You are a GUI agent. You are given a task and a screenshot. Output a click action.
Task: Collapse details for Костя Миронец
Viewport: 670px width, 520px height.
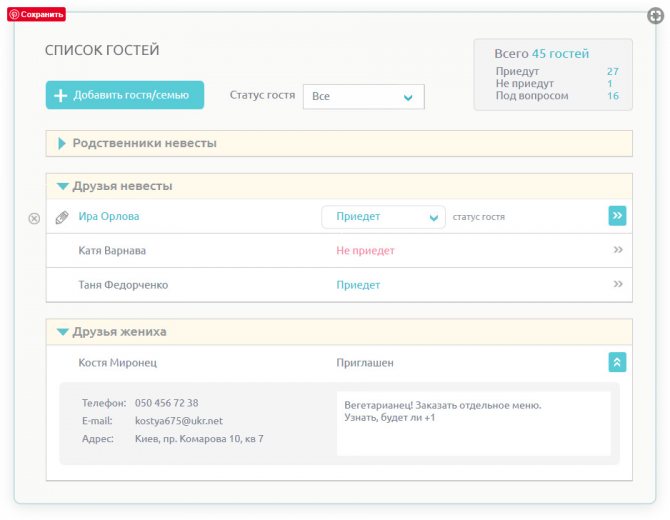617,362
